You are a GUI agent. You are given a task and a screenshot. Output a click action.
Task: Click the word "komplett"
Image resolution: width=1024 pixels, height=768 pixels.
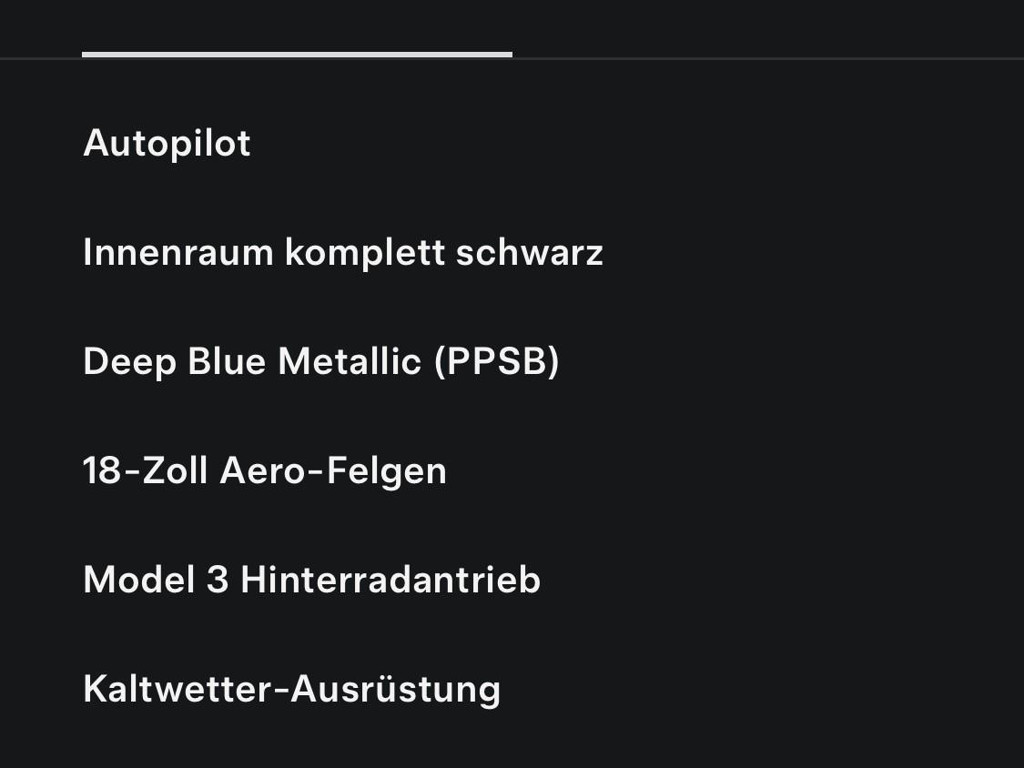[365, 252]
